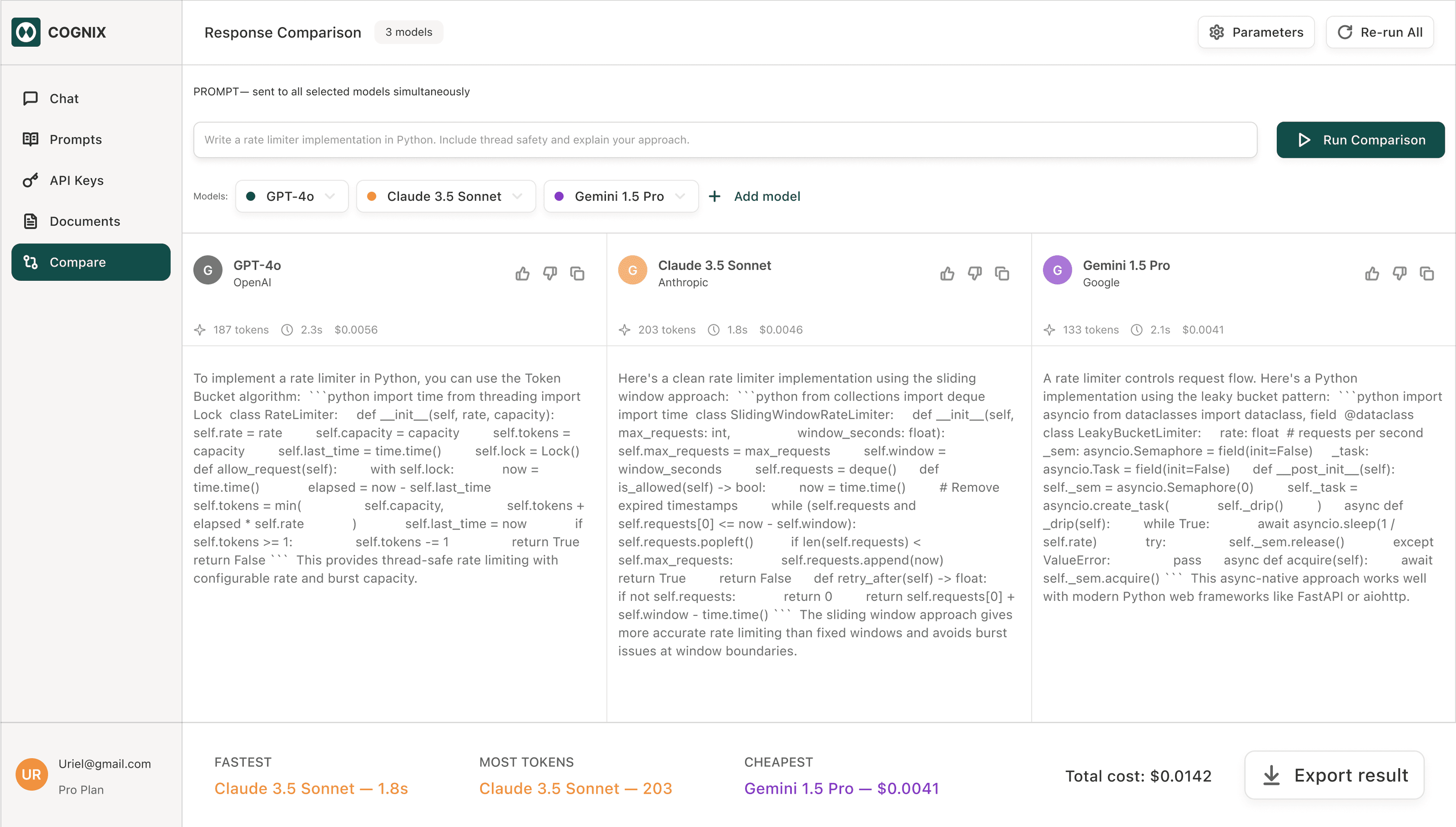The width and height of the screenshot is (1456, 827).
Task: Thumbs up the Claude 3.5 Sonnet response
Action: [x=947, y=274]
